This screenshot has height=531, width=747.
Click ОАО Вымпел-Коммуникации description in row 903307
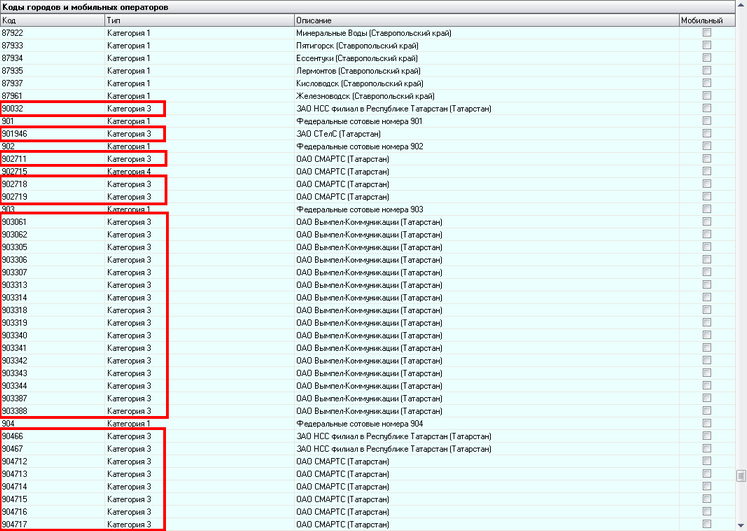coord(369,272)
